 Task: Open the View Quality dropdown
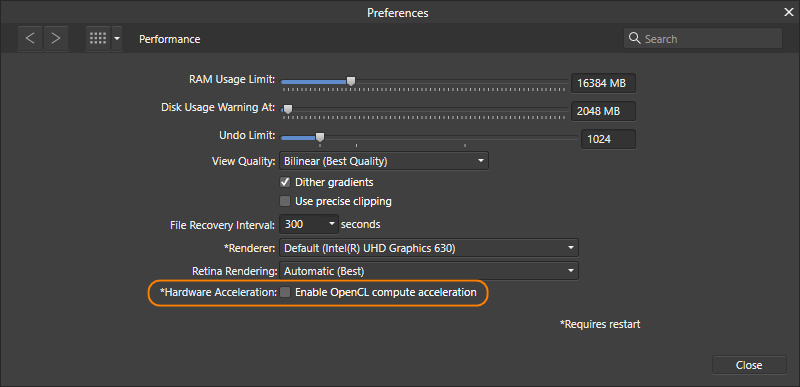pyautogui.click(x=384, y=161)
